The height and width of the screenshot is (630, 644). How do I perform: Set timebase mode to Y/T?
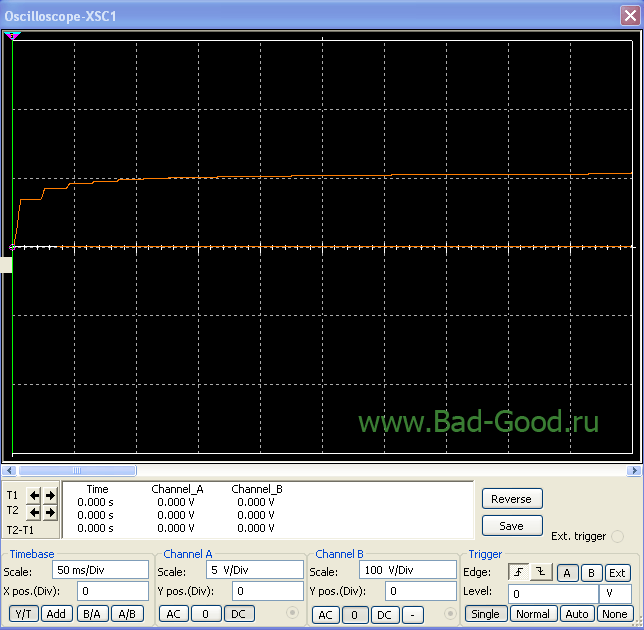tap(23, 614)
